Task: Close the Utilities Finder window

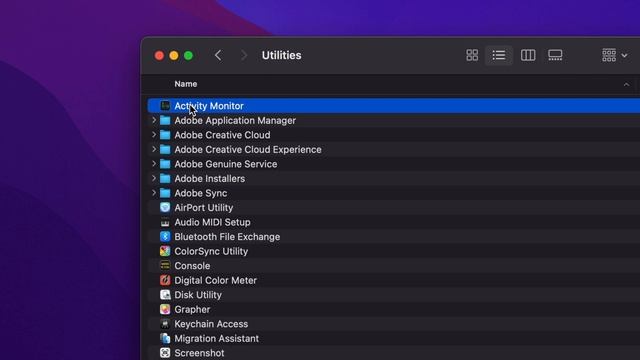Action: (159, 56)
